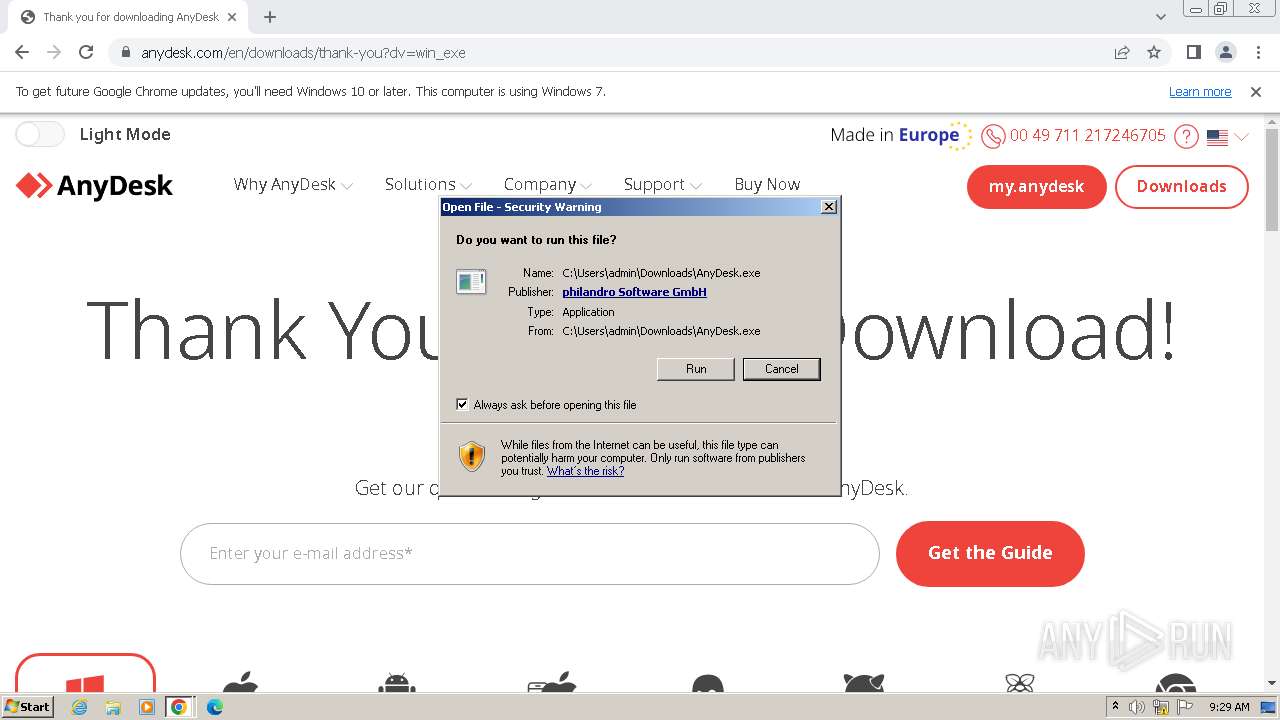The image size is (1280, 720).
Task: Click the Downloads button
Action: pos(1181,186)
